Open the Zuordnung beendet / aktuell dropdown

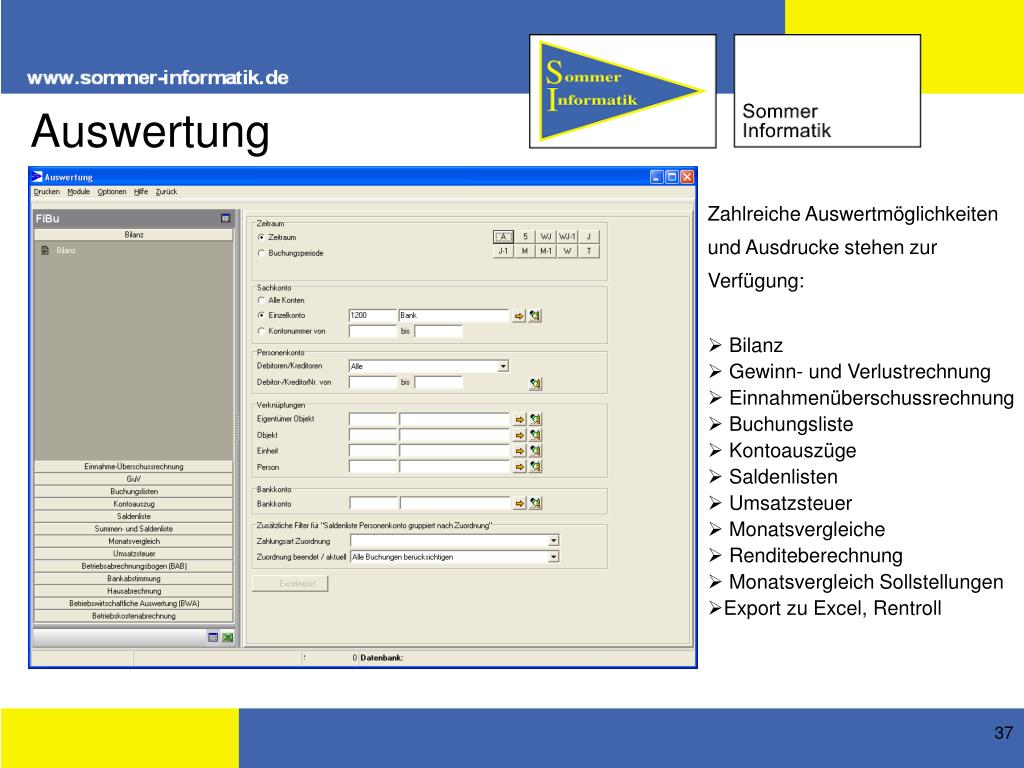tap(553, 557)
